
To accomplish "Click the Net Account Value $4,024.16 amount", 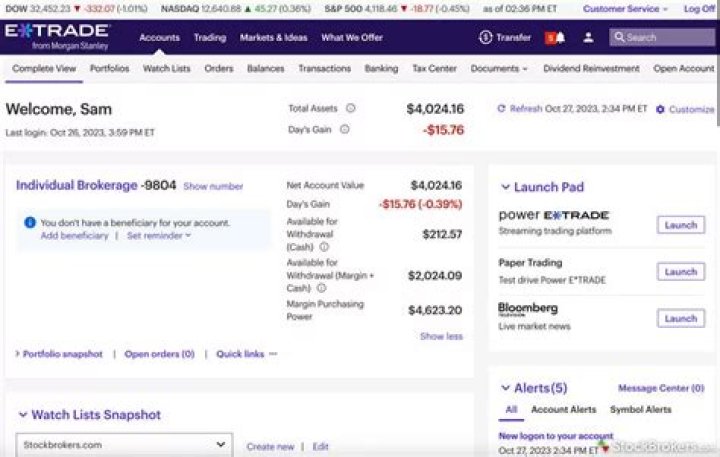I will (436, 185).
